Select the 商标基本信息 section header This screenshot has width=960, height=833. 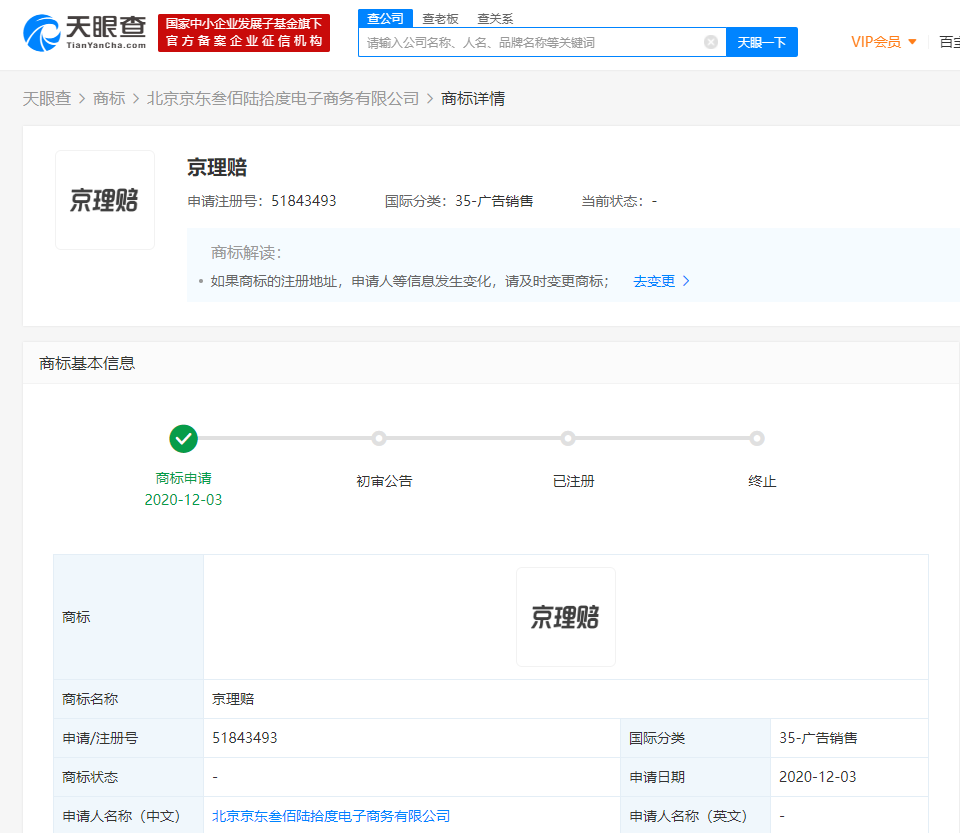pyautogui.click(x=87, y=364)
